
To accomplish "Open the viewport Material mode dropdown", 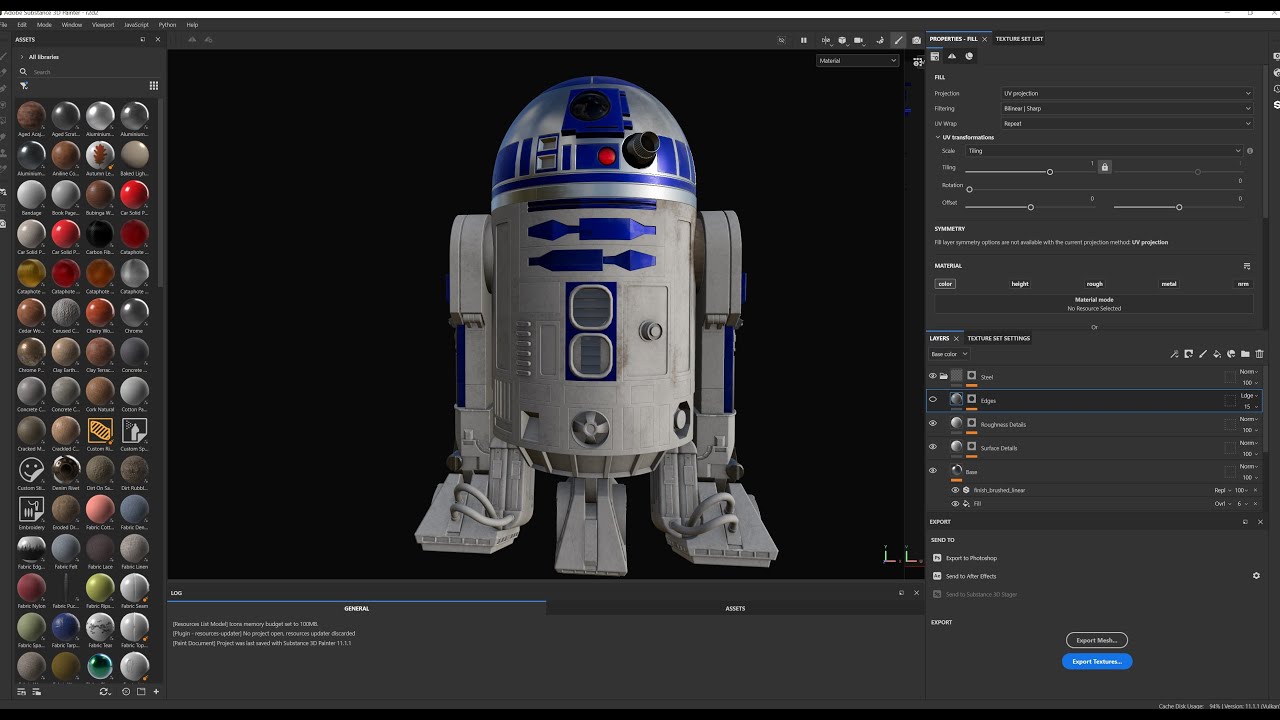I will pos(858,61).
